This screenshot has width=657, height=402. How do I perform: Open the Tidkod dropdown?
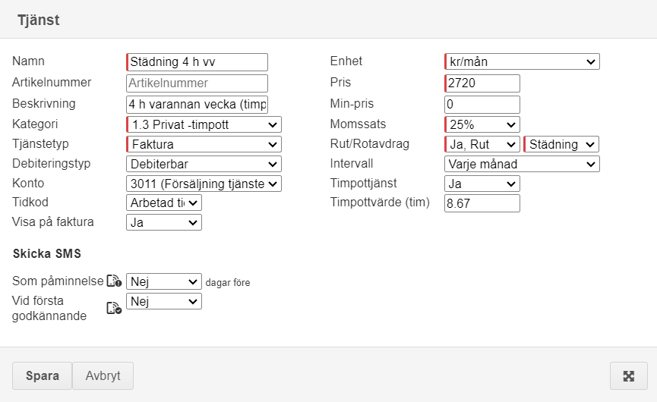pos(164,203)
